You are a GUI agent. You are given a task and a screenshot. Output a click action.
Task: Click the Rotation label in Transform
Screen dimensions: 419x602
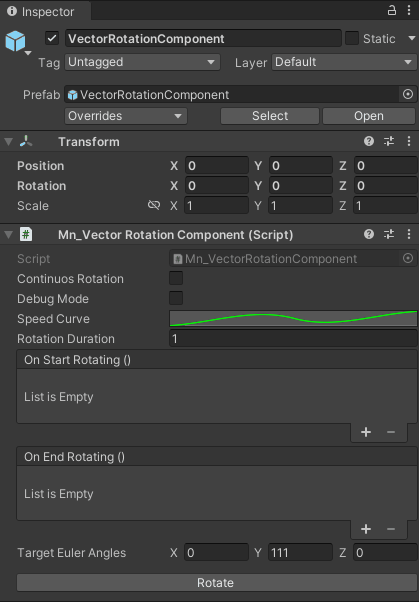coord(41,185)
